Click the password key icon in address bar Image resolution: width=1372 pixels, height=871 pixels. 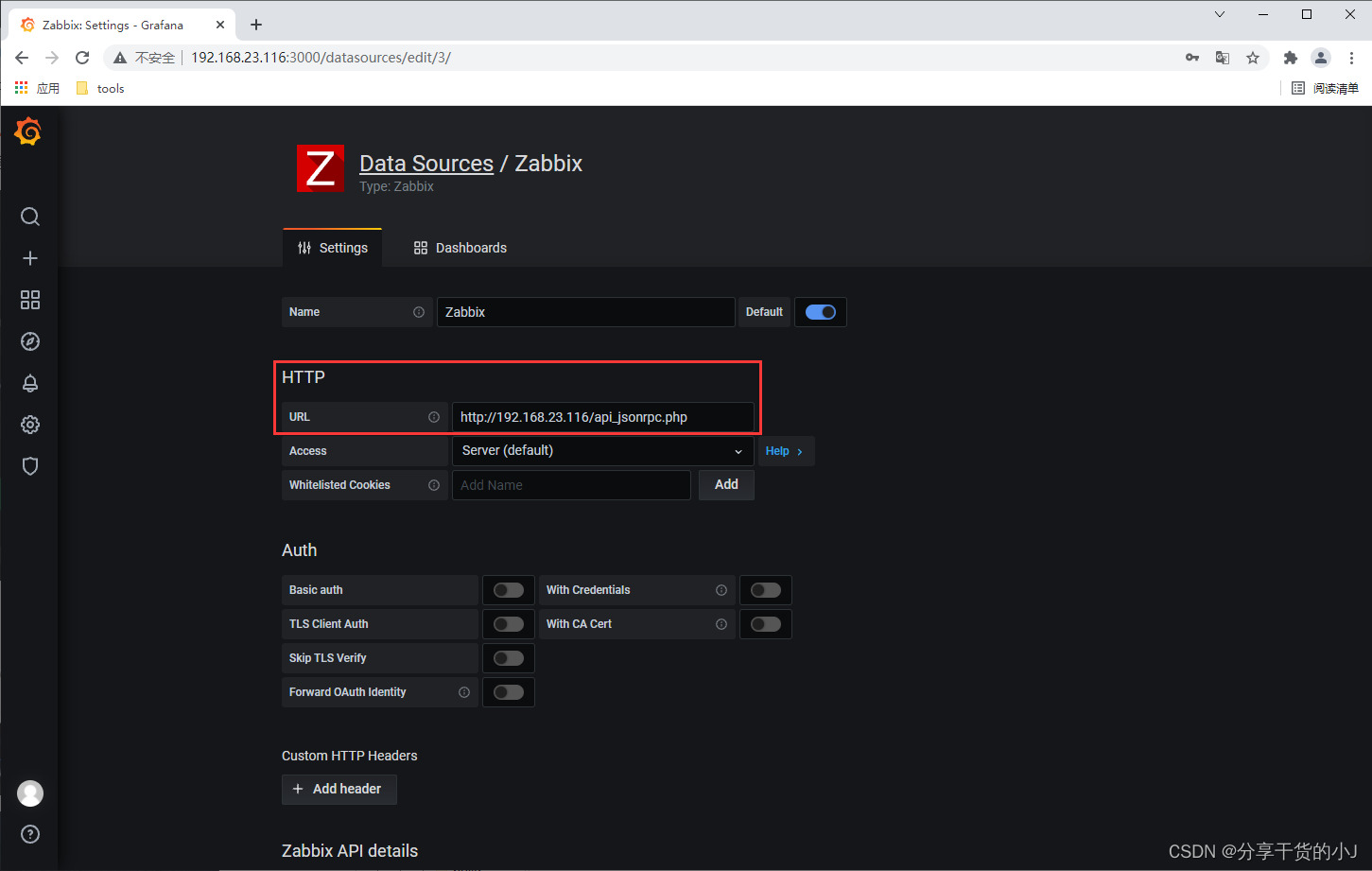(1192, 58)
